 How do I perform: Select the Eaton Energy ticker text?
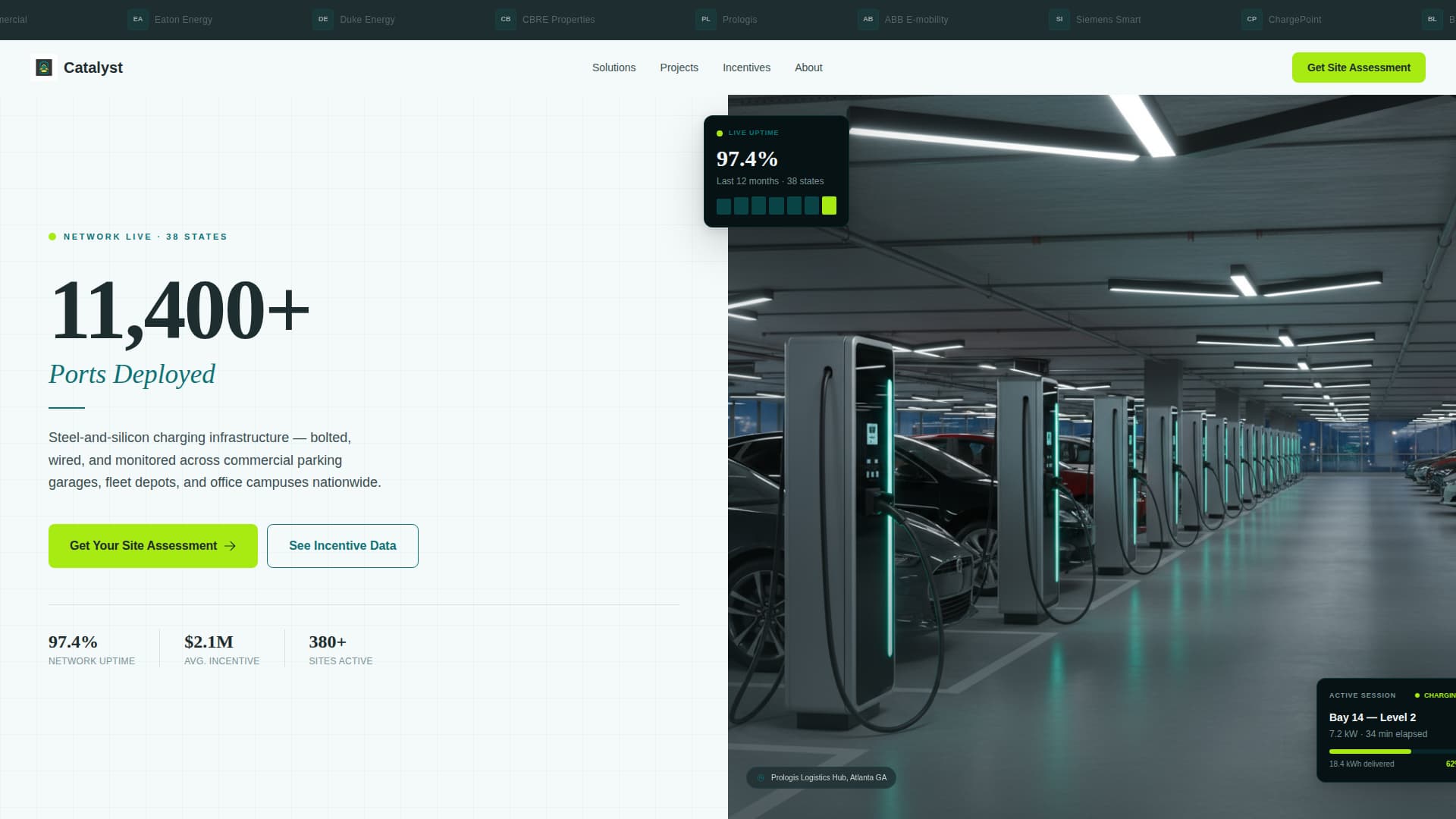184,20
